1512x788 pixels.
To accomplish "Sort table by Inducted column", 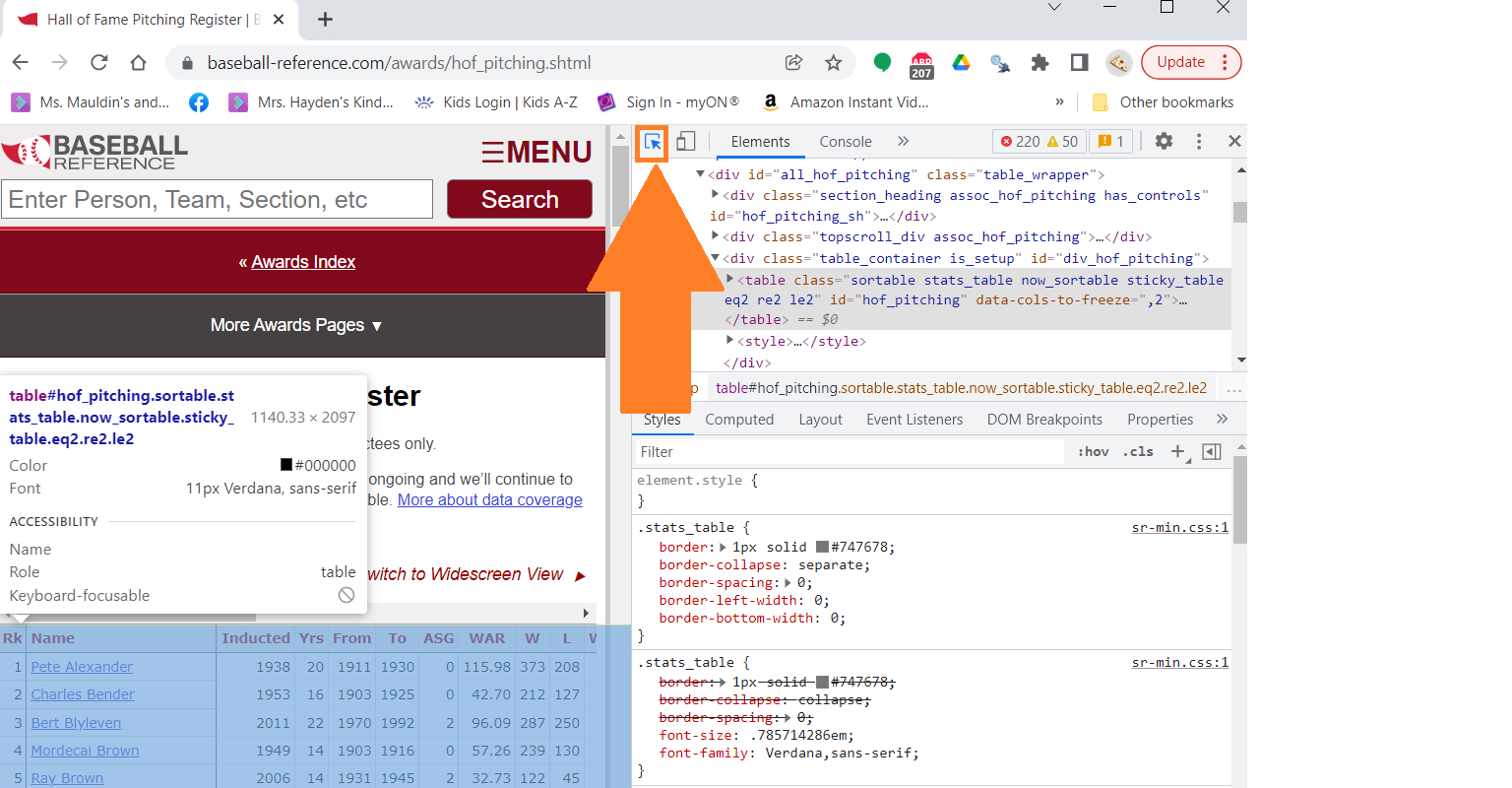I will point(256,638).
